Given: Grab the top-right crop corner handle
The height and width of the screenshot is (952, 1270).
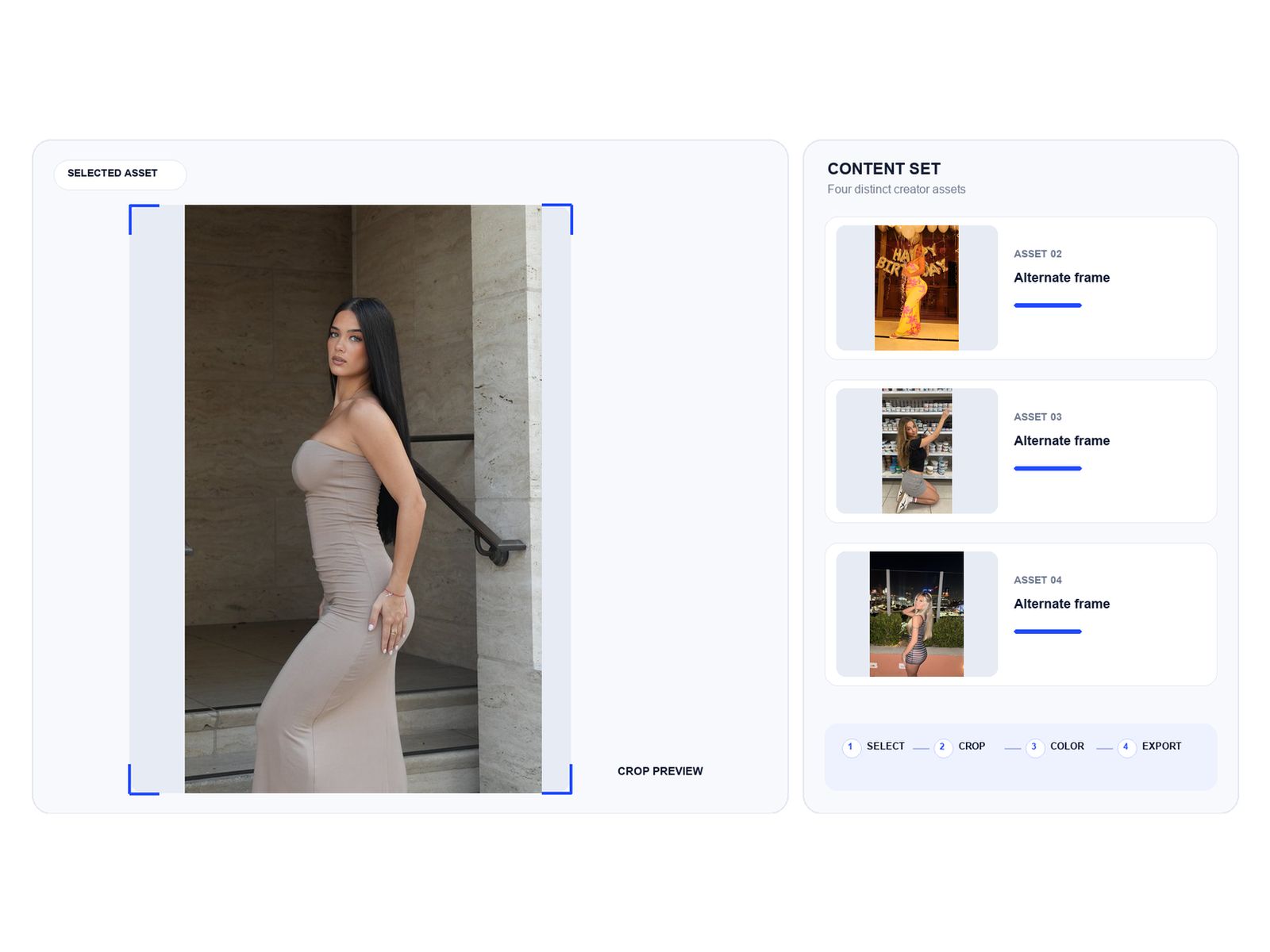Looking at the screenshot, I should pos(557,219).
